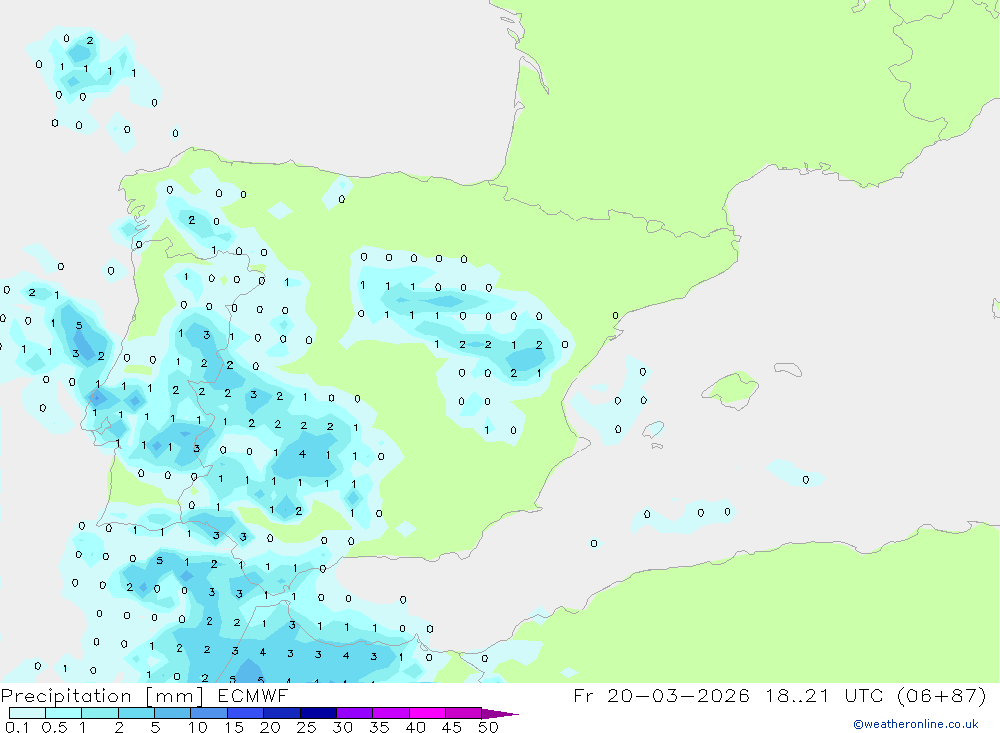Click the 'Fr 20-03-2026' date text

click(x=661, y=695)
